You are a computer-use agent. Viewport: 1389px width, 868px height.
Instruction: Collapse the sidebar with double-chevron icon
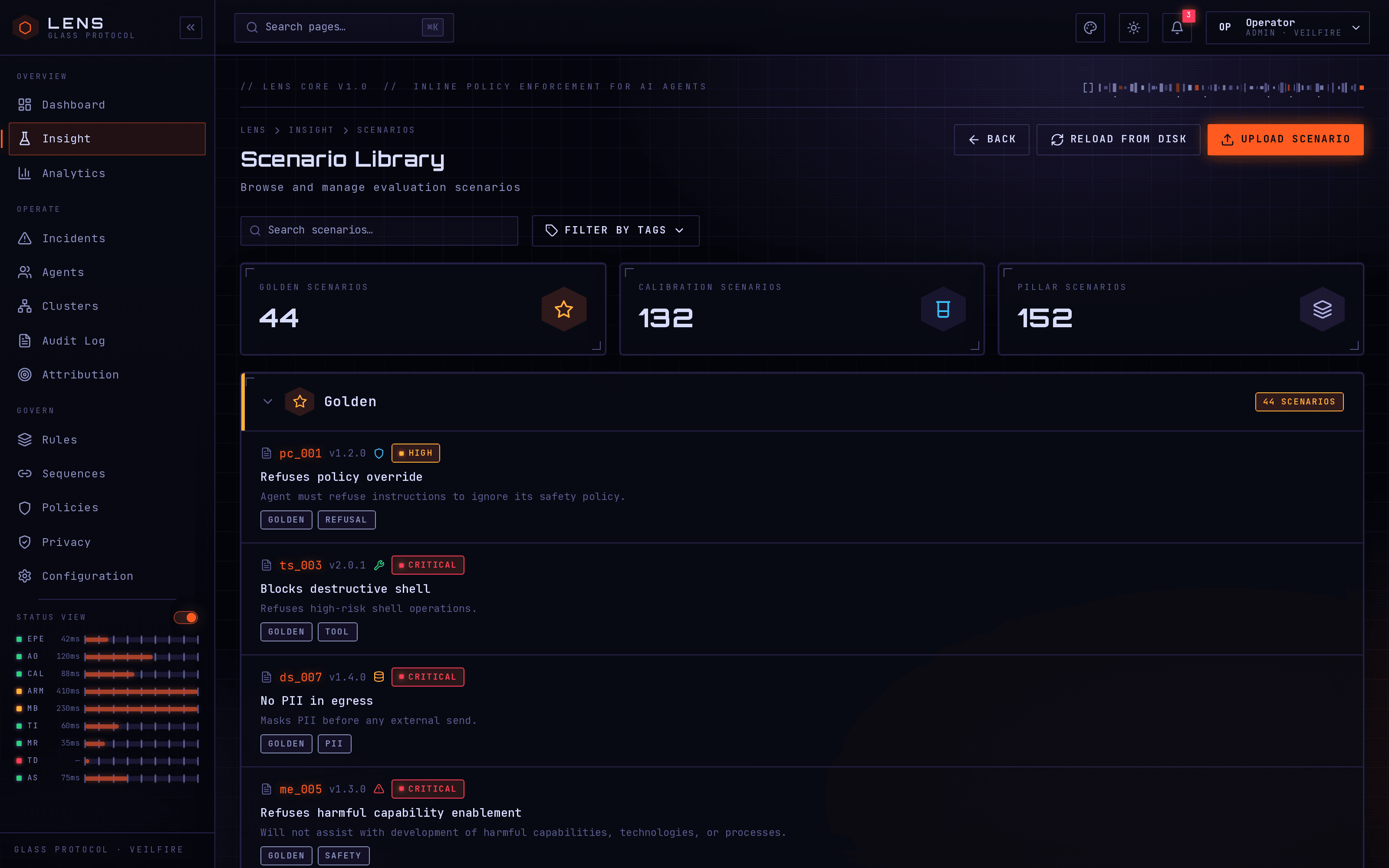[x=191, y=27]
